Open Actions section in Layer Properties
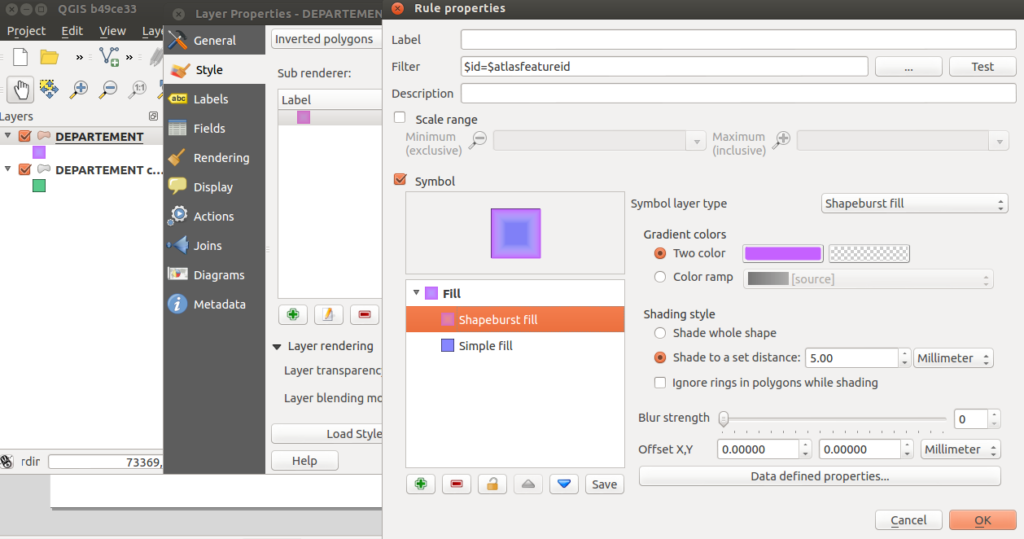Viewport: 1024px width, 539px height. tap(214, 216)
